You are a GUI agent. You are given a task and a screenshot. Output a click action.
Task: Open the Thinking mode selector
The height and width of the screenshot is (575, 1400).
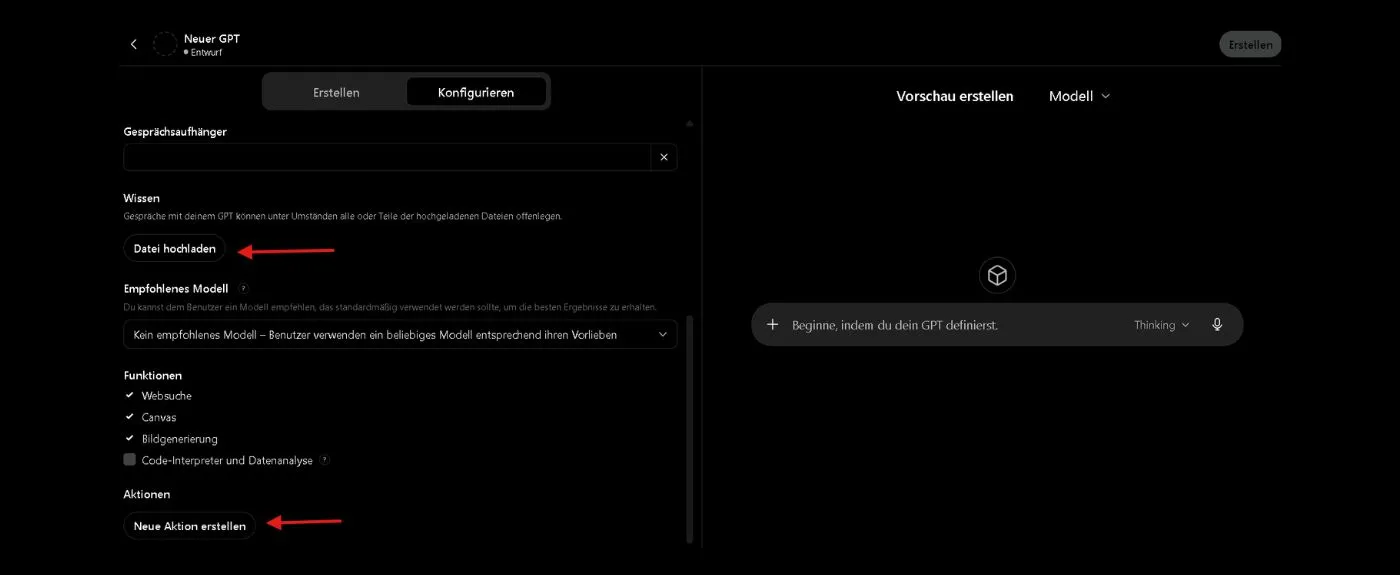pyautogui.click(x=1161, y=325)
